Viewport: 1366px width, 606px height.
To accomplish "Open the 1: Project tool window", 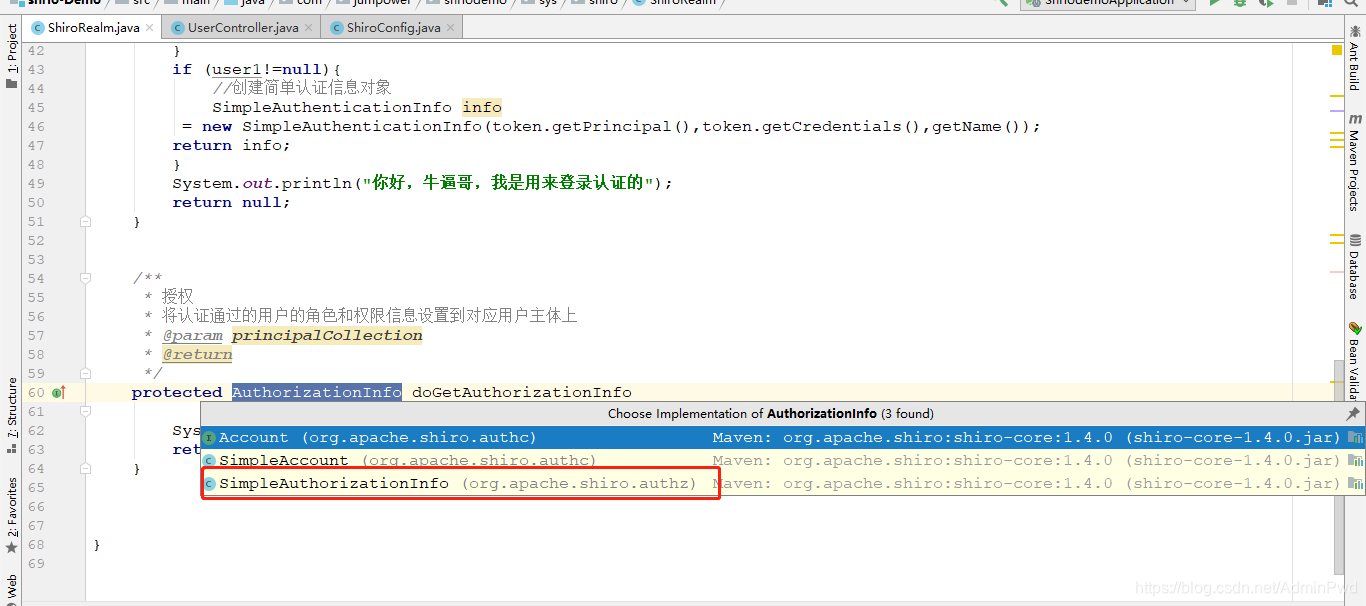I will coord(11,57).
